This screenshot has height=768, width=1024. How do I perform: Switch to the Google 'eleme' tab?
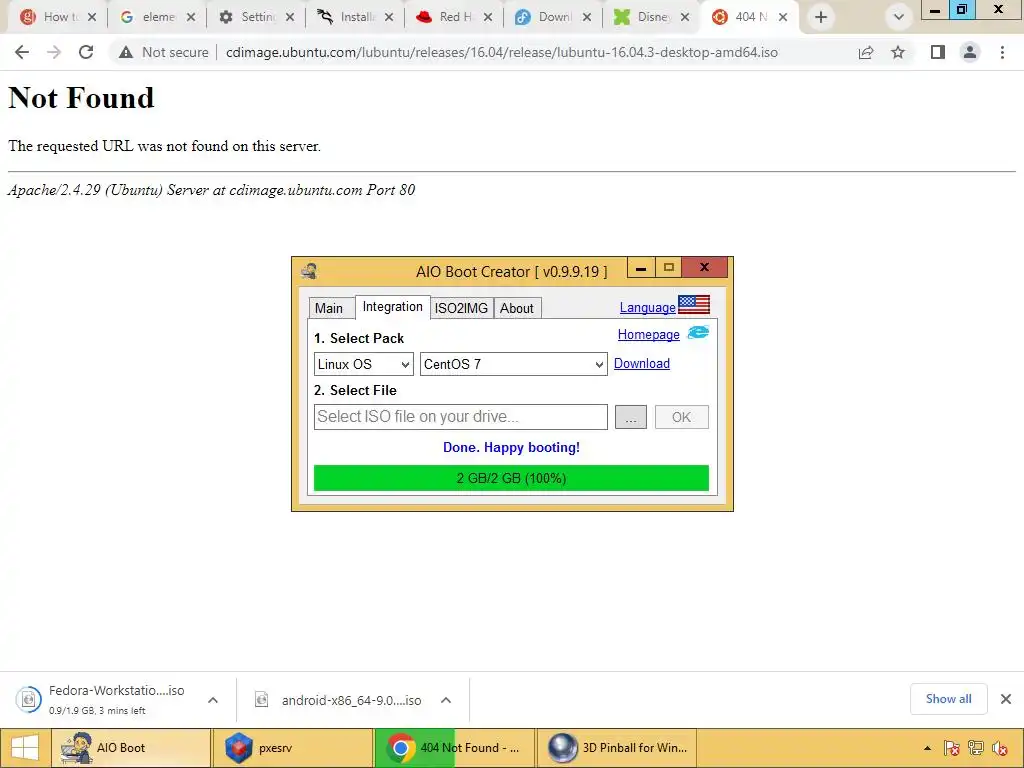pos(157,17)
